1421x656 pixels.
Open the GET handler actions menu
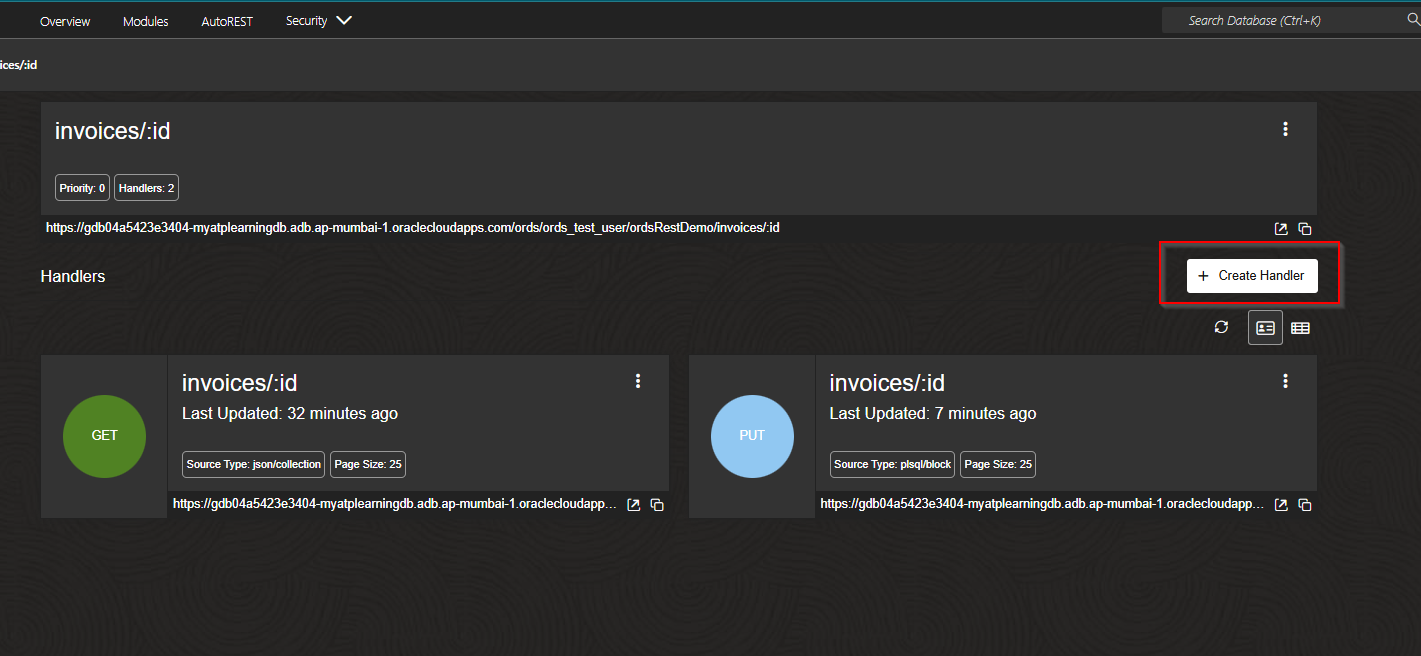(638, 381)
